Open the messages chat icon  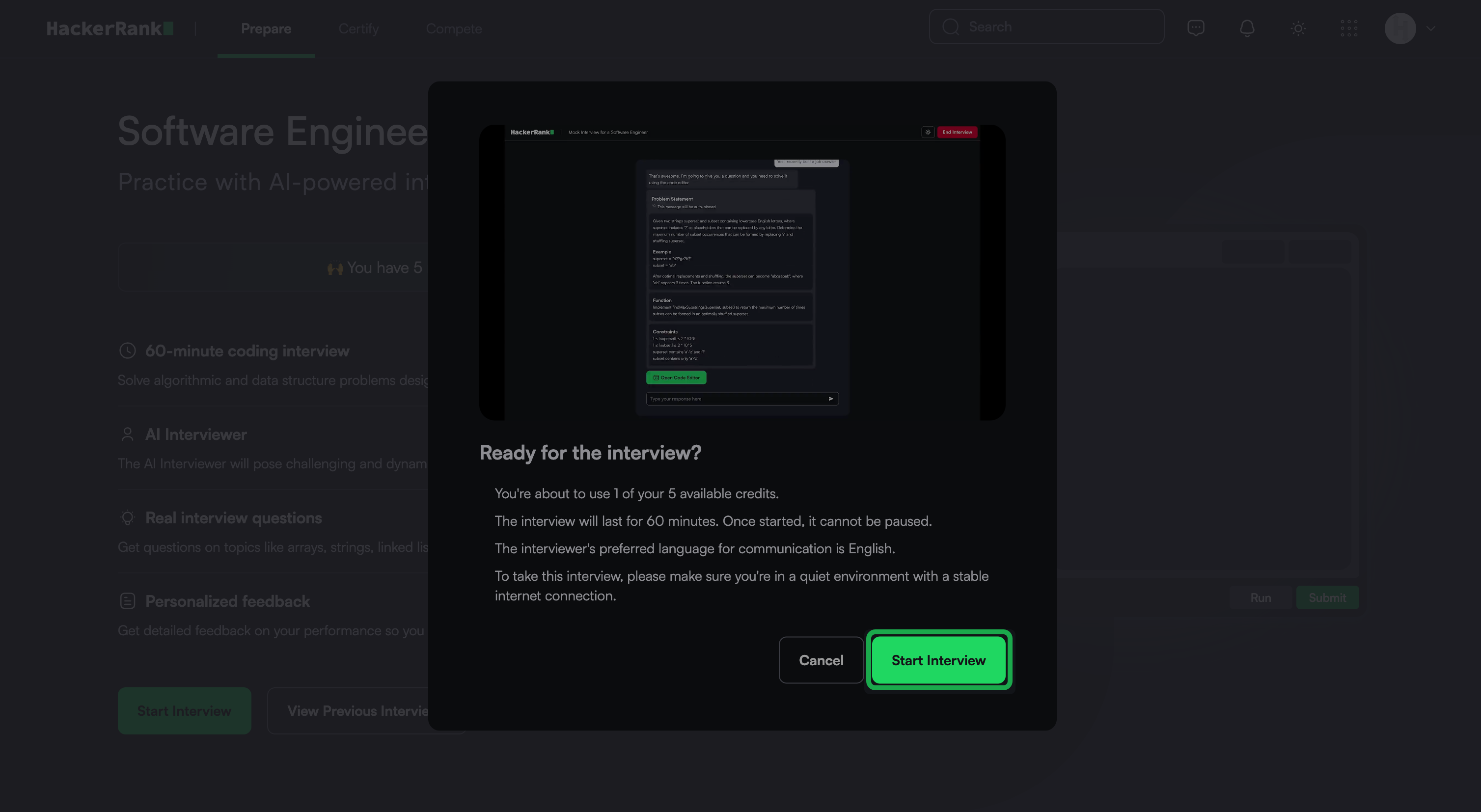[1195, 27]
